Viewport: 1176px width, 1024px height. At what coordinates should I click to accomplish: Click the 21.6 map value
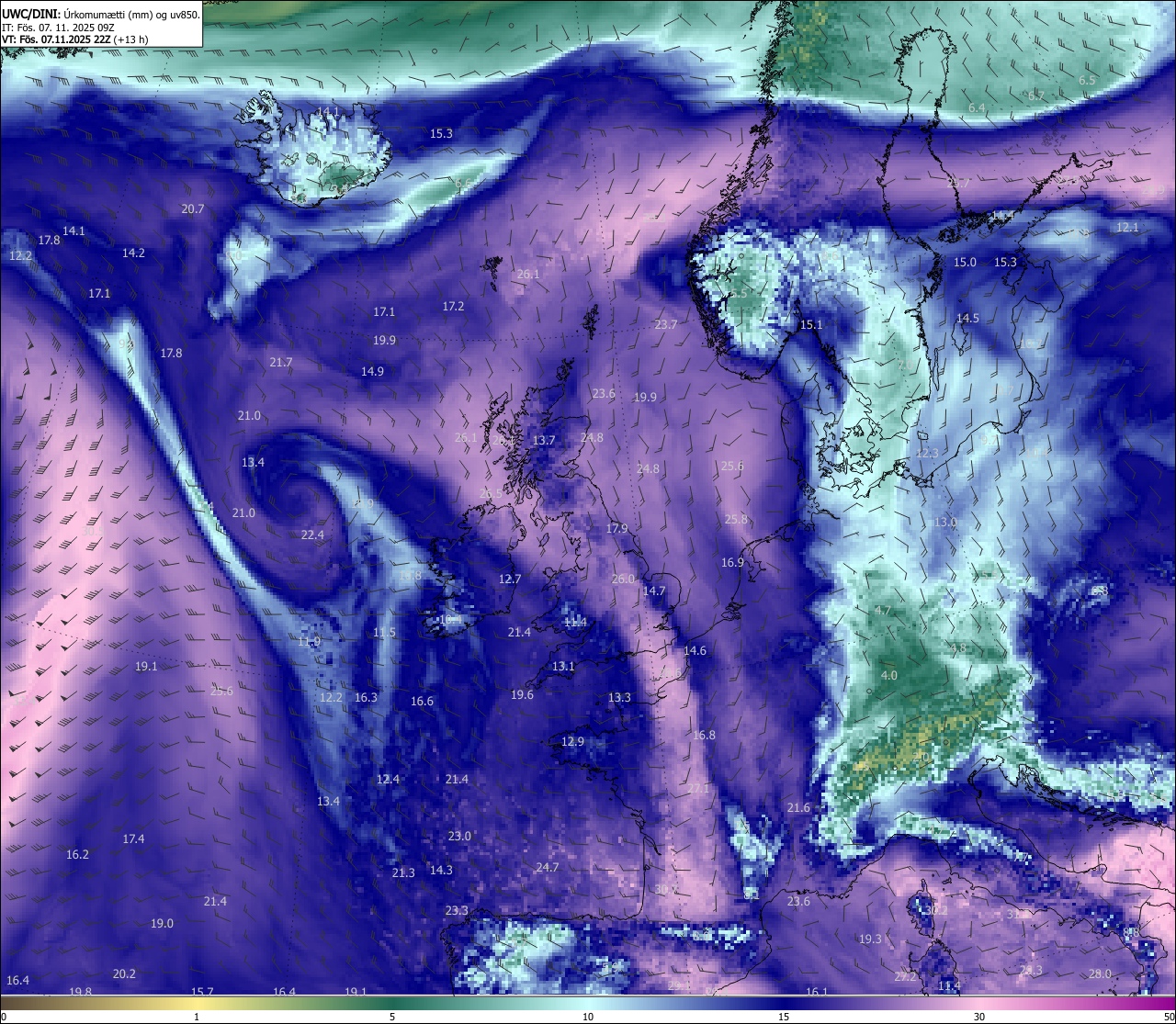point(798,808)
